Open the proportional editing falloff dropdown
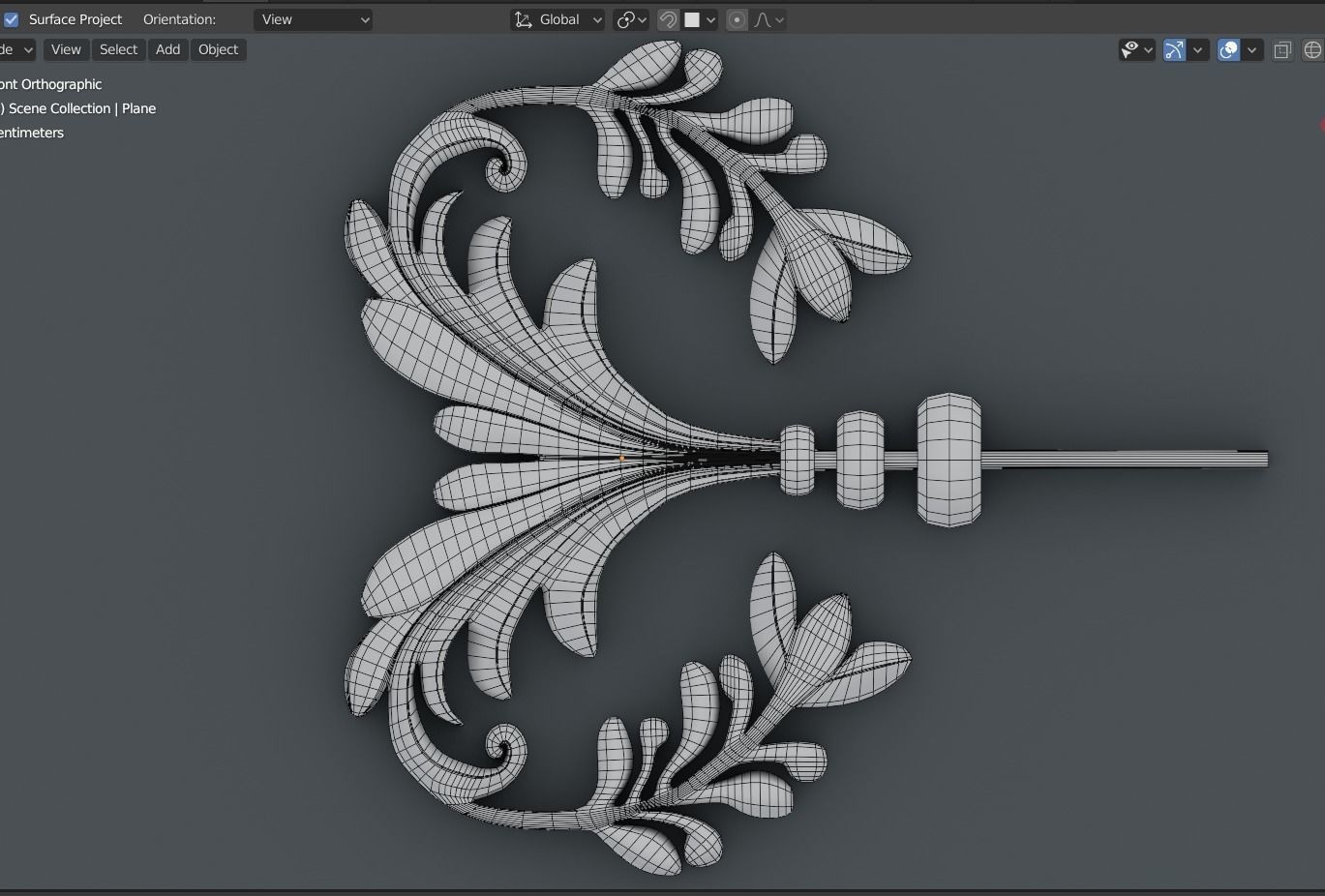1325x896 pixels. pyautogui.click(x=768, y=19)
